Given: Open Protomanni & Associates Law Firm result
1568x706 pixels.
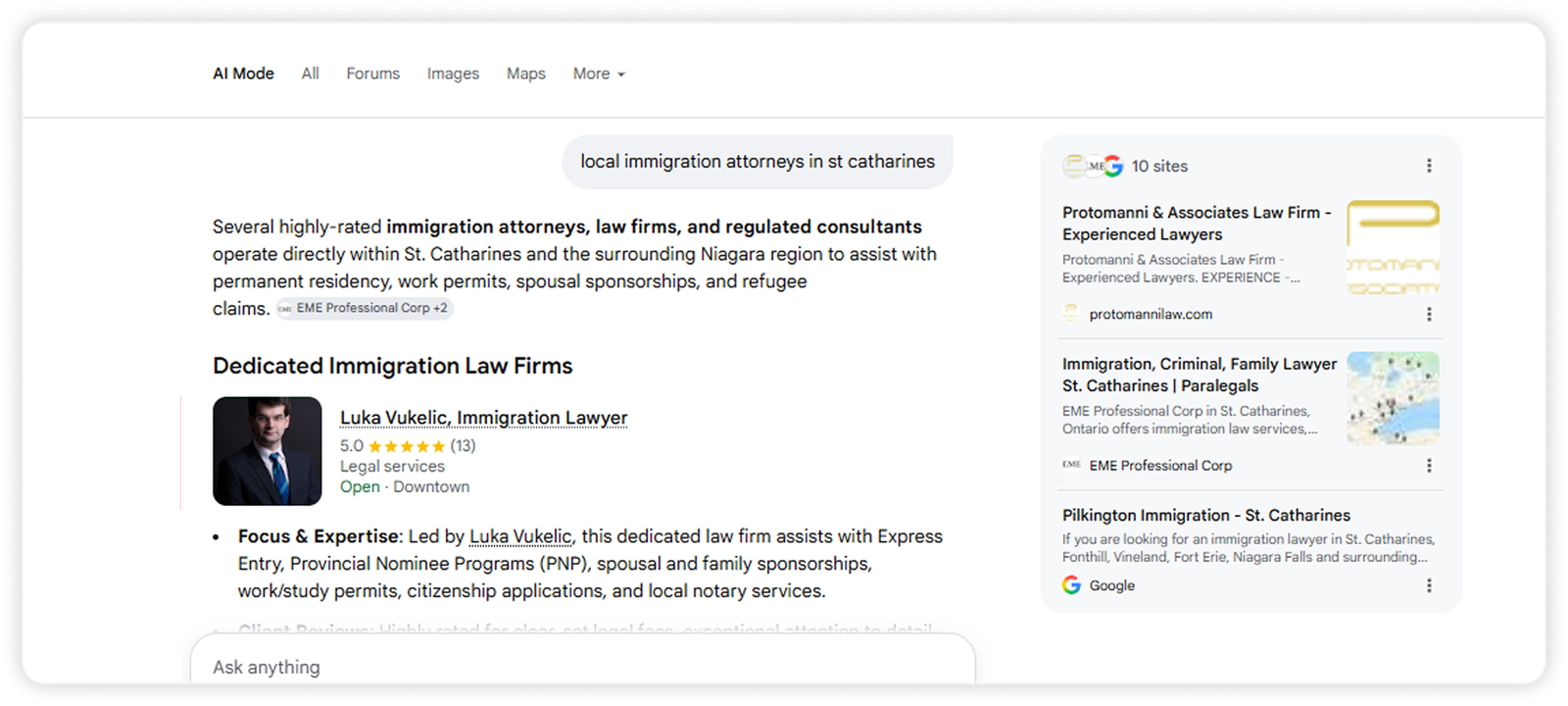Looking at the screenshot, I should pyautogui.click(x=1197, y=224).
